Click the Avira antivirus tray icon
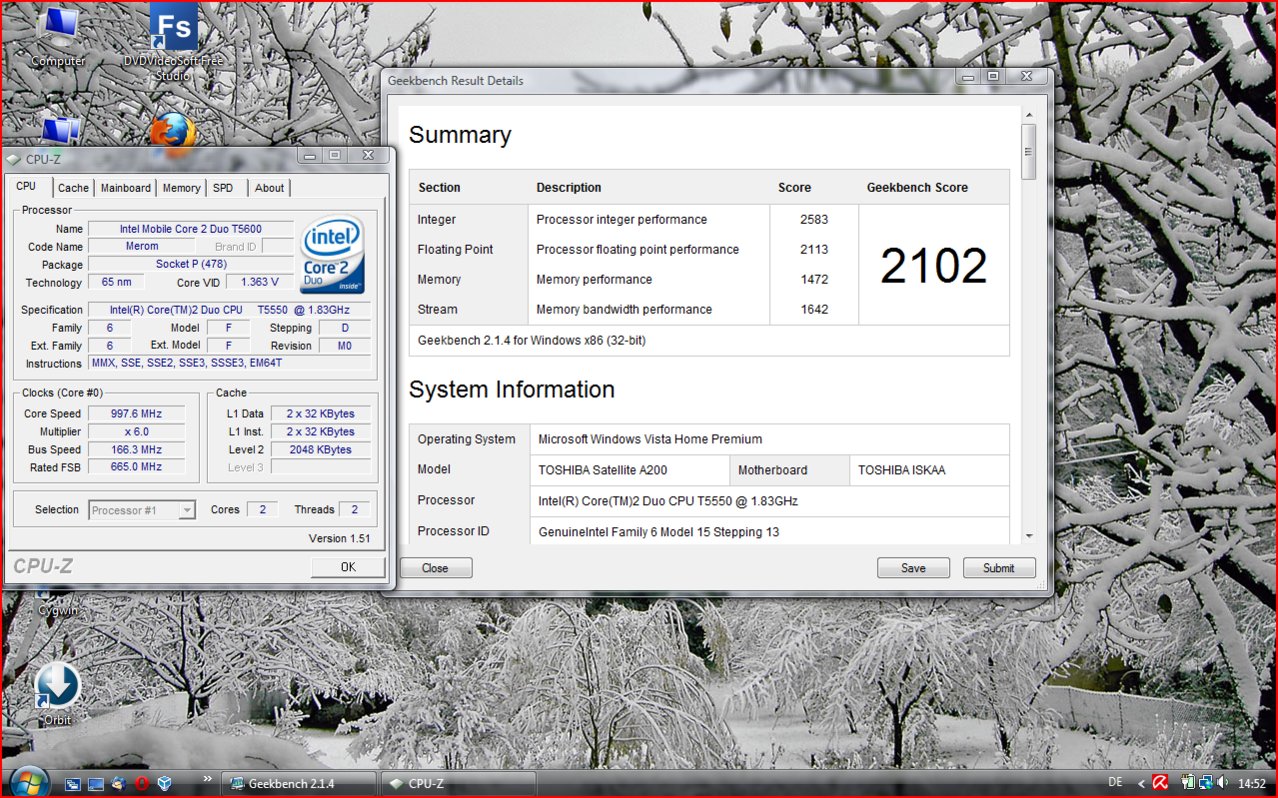1278x798 pixels. point(1160,783)
